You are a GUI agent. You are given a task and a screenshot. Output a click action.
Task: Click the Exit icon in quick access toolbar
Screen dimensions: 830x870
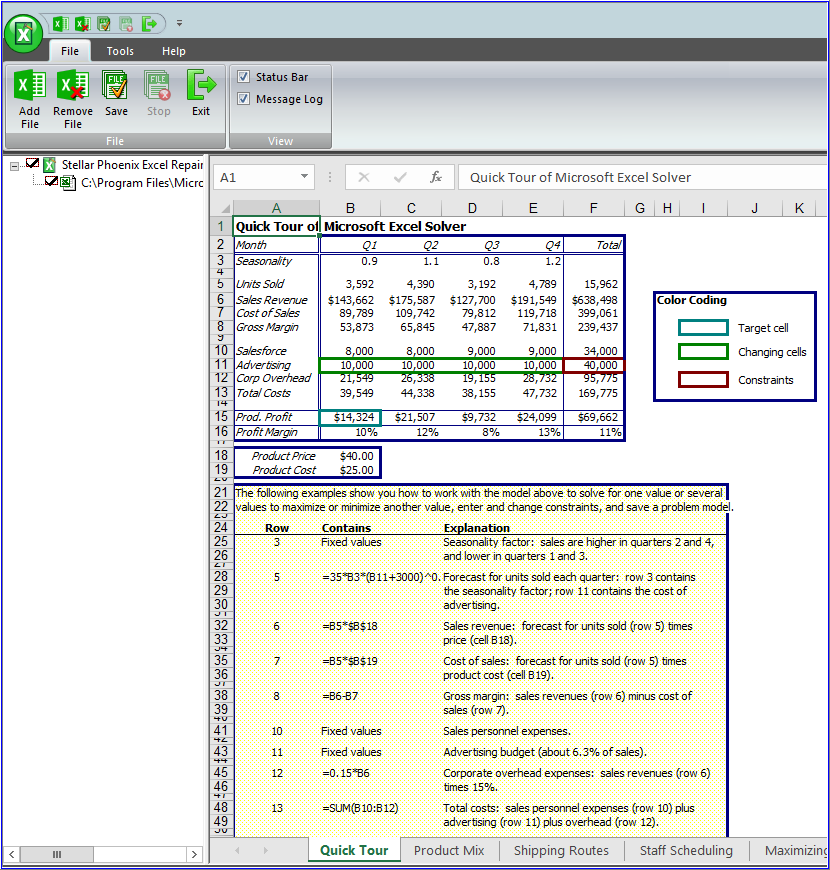pyautogui.click(x=148, y=23)
